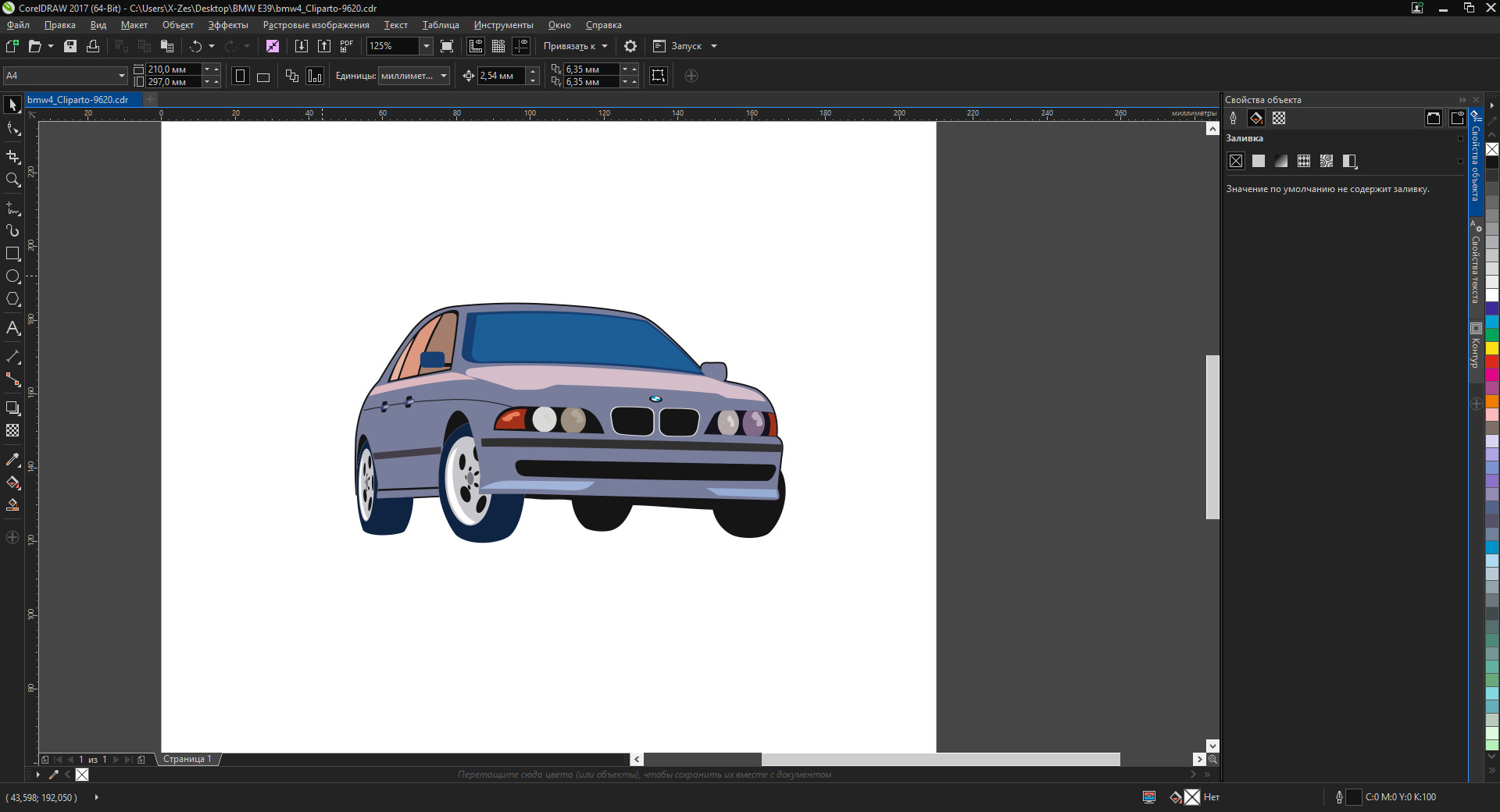Choose Uniform fill type
This screenshot has height=812, width=1500.
tap(1259, 161)
